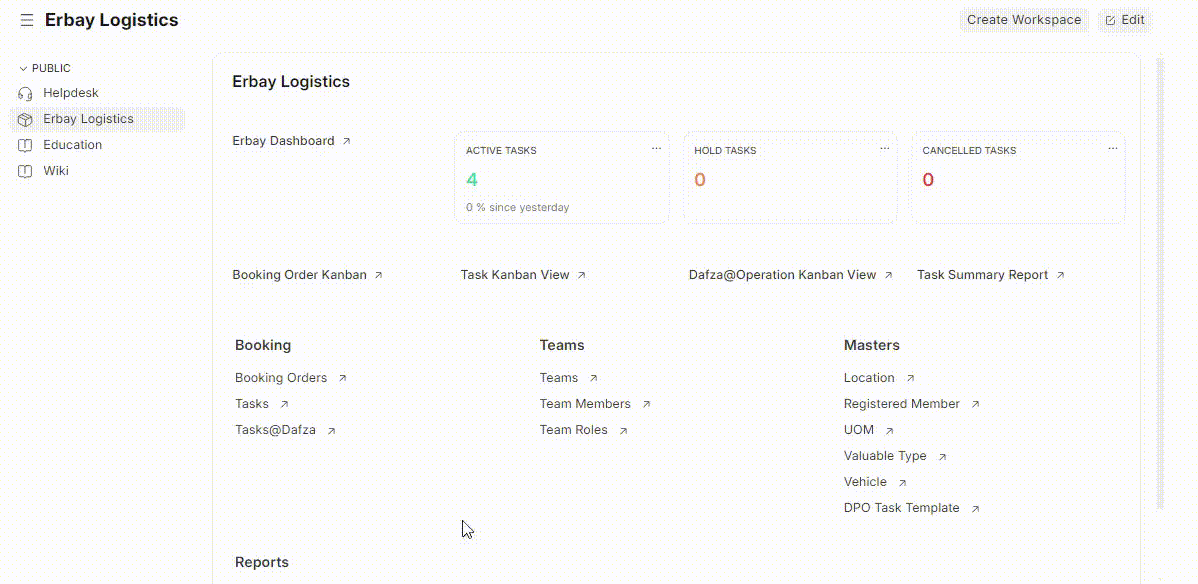Image resolution: width=1198 pixels, height=584 pixels.
Task: Toggle the hamburger sidebar menu icon
Action: pos(27,21)
